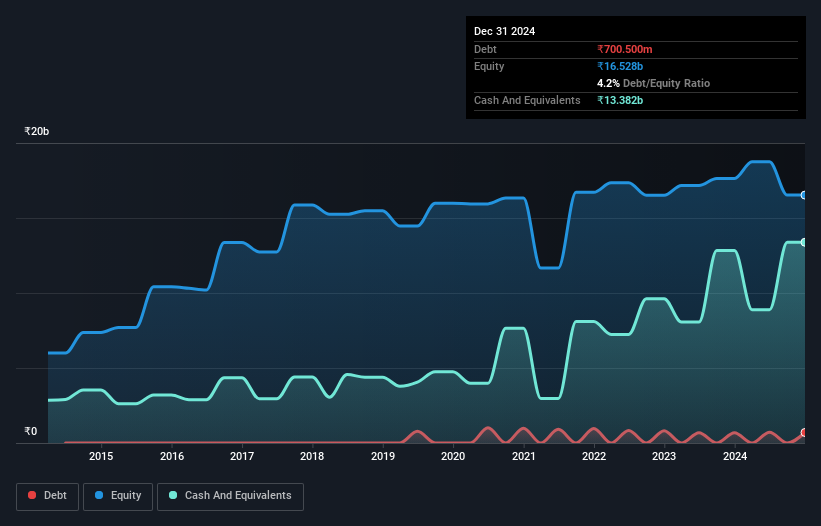The width and height of the screenshot is (821, 526).
Task: Select the red Debt endpoint marker
Action: point(804,433)
